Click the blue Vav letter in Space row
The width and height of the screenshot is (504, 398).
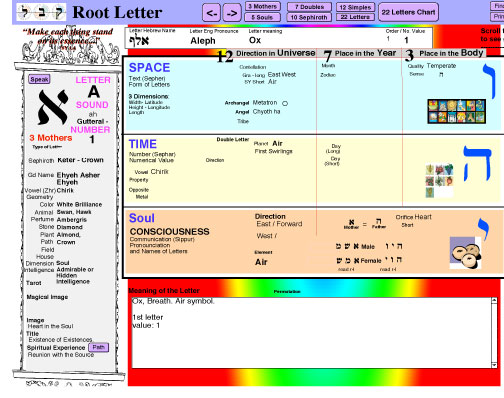point(489,81)
